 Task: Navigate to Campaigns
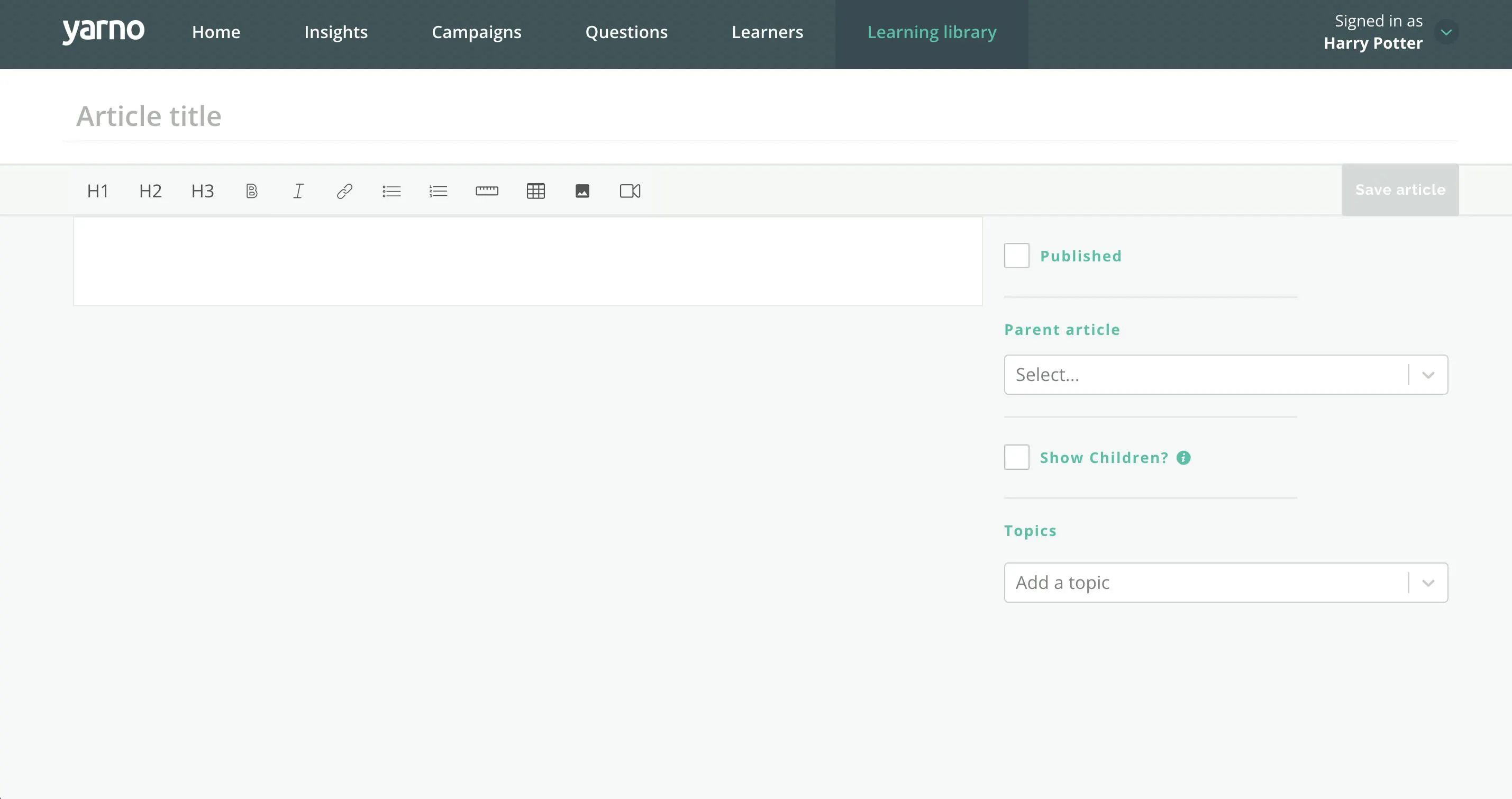(x=476, y=32)
